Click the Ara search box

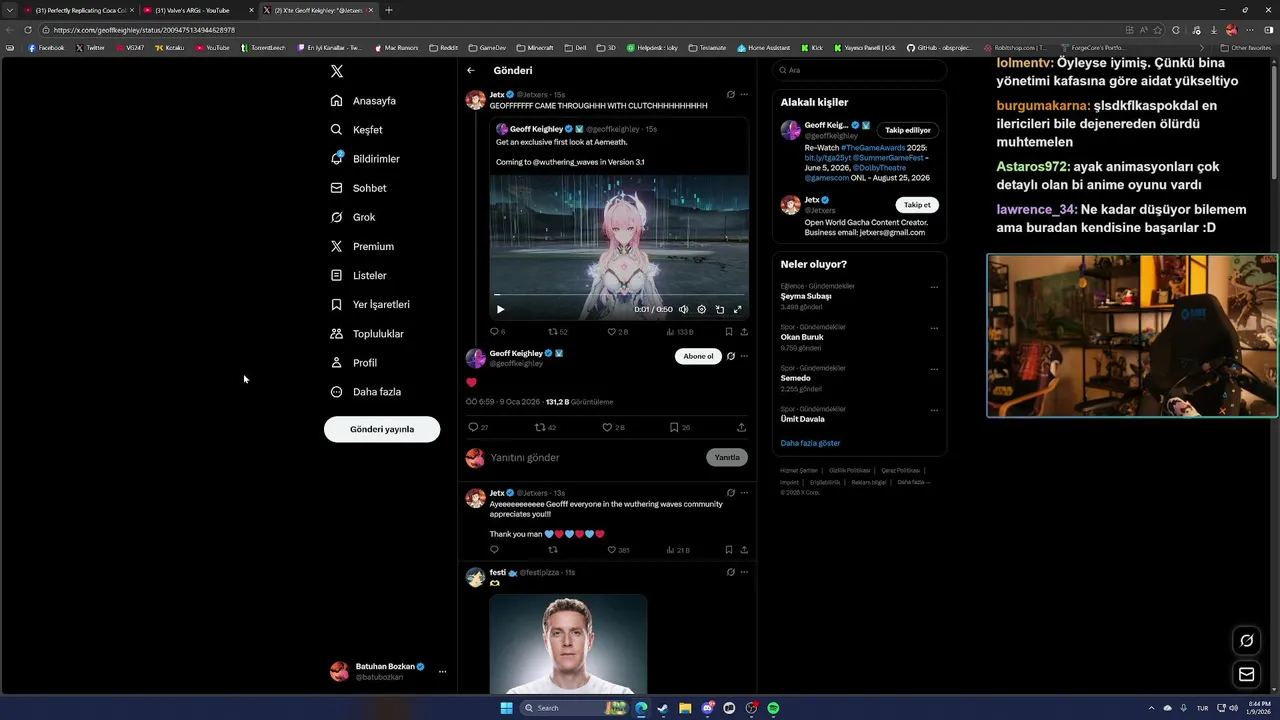tap(859, 70)
